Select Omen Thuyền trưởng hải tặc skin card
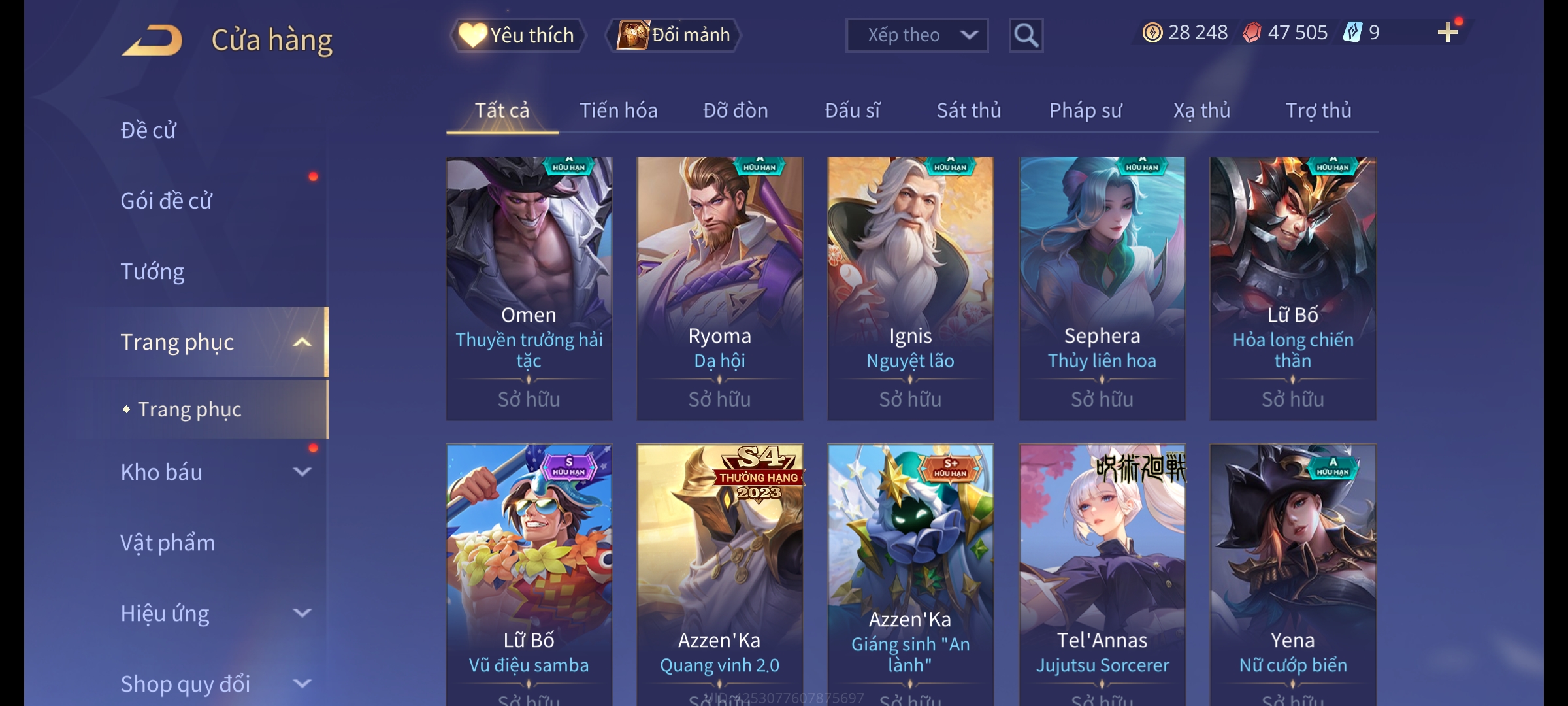The image size is (1568, 706). coord(529,288)
